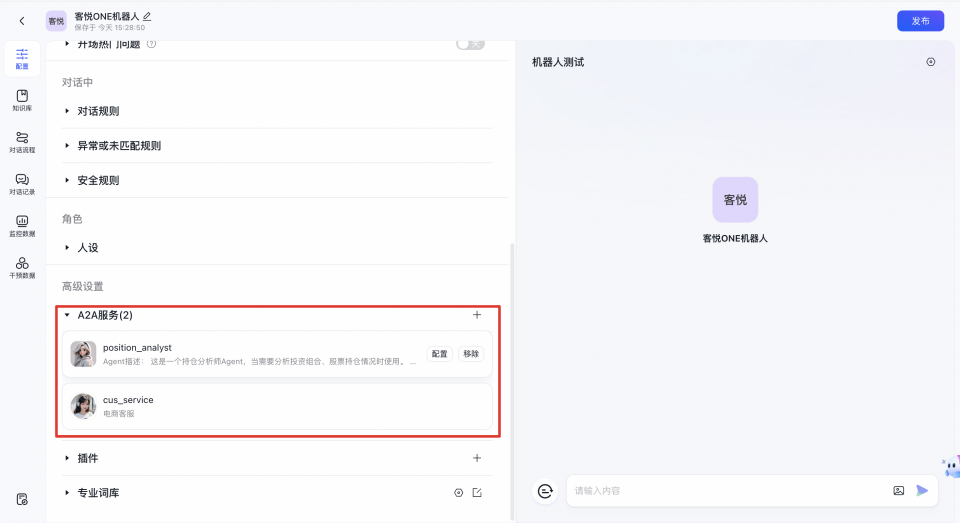Expand the 异常或未匹配规则 section
This screenshot has width=960, height=523.
67,146
